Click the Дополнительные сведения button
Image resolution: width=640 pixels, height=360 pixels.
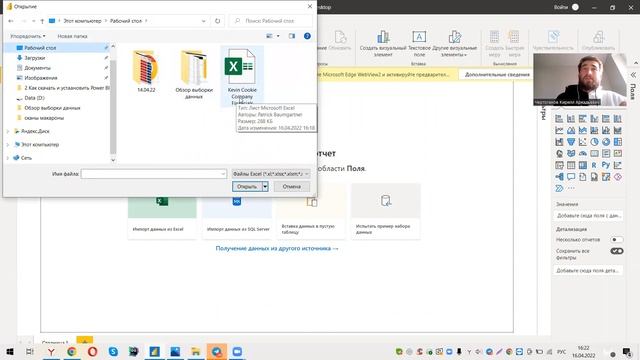(x=497, y=75)
